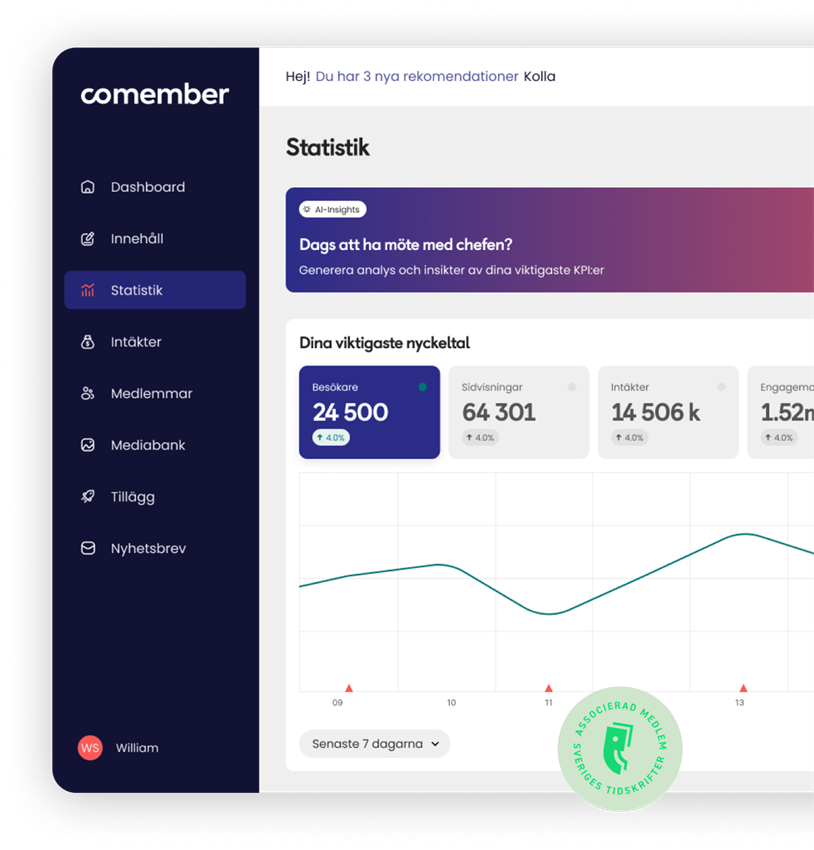
Task: Click the Mediabank image icon
Action: (88, 445)
